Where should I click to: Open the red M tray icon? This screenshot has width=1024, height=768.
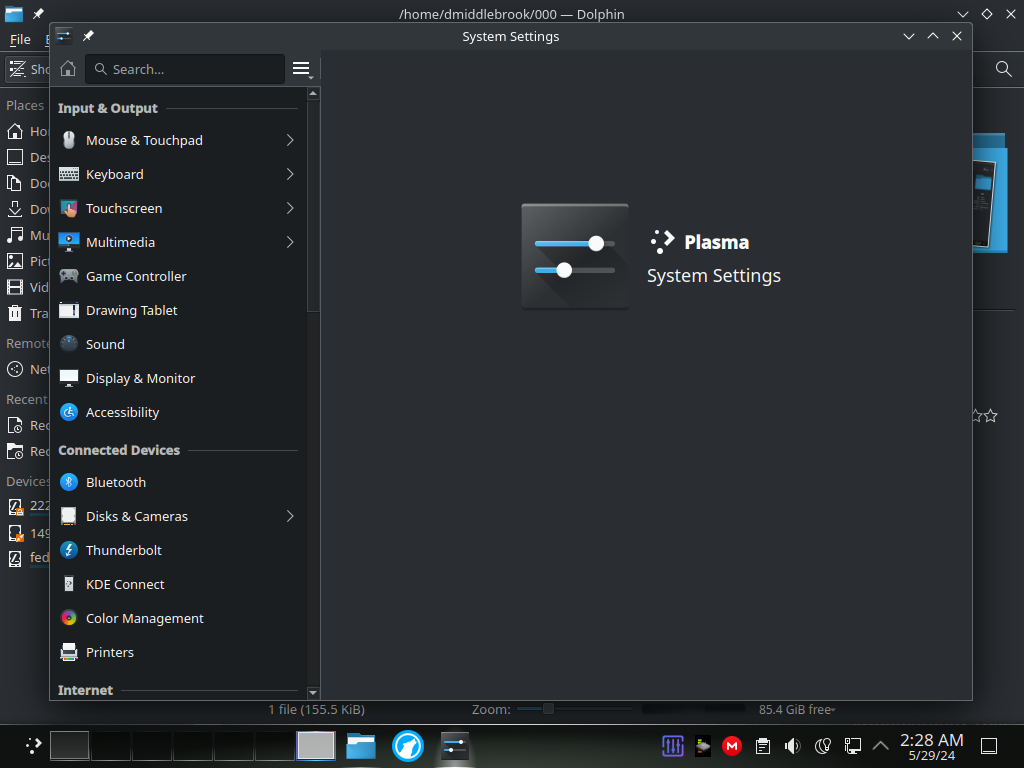pos(732,746)
